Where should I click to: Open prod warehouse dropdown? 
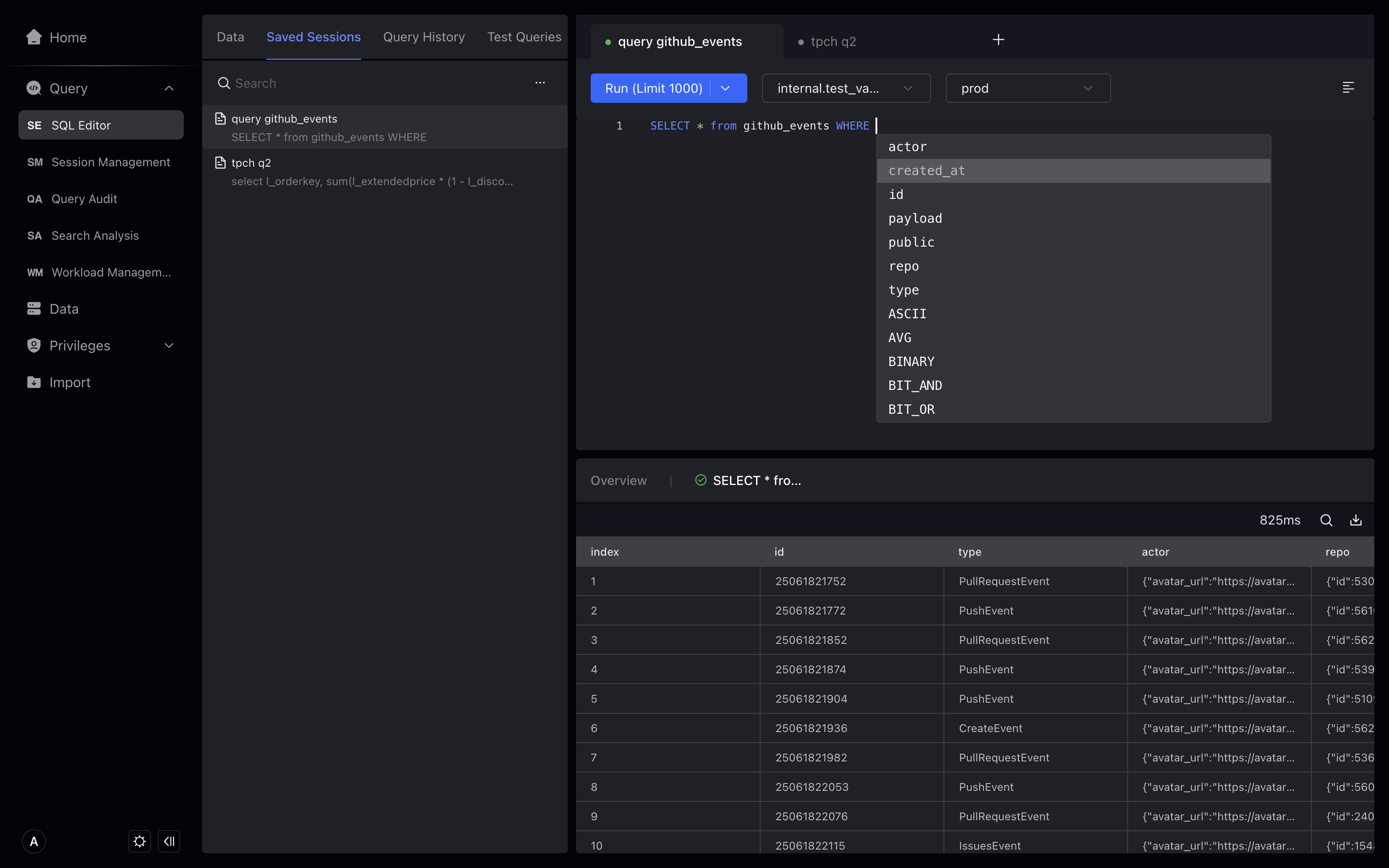click(x=1028, y=88)
